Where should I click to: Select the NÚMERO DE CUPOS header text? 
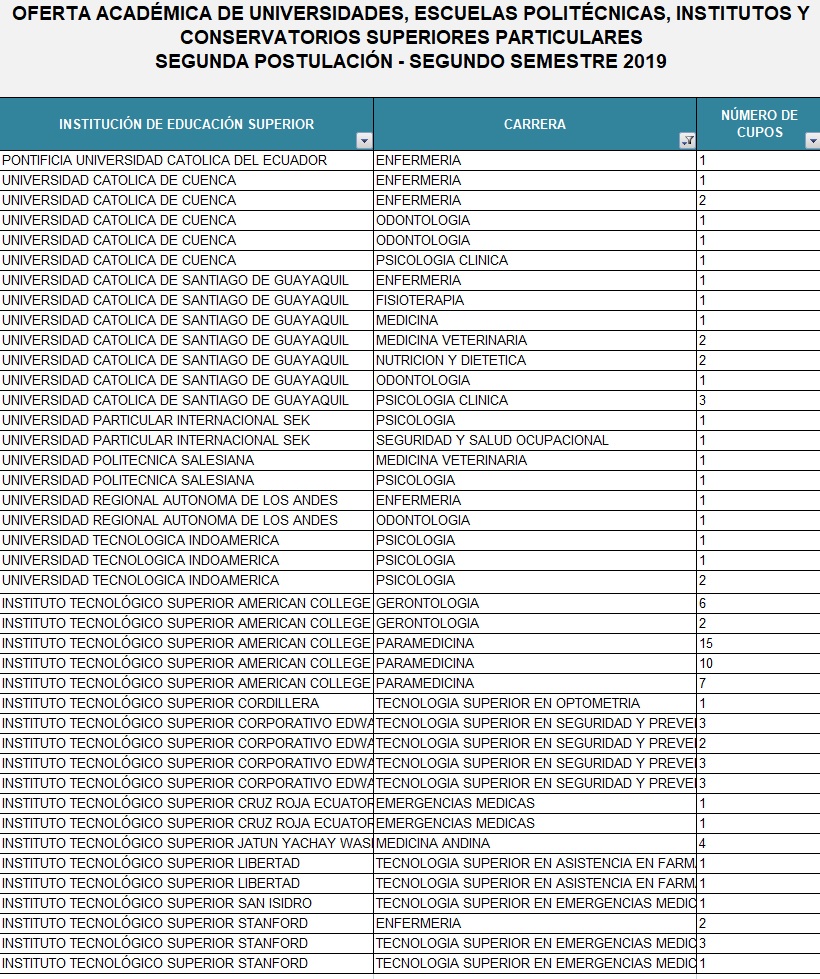click(759, 124)
